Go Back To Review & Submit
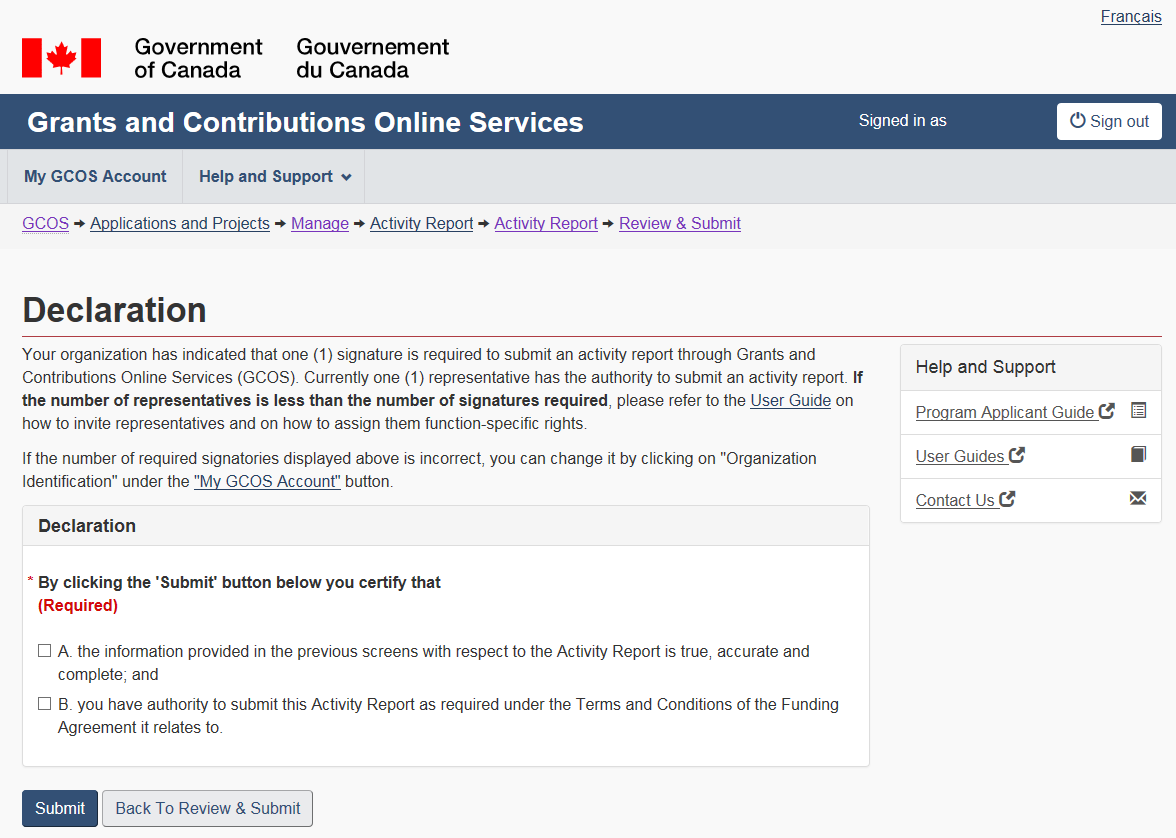Viewport: 1176px width, 838px height. point(207,808)
